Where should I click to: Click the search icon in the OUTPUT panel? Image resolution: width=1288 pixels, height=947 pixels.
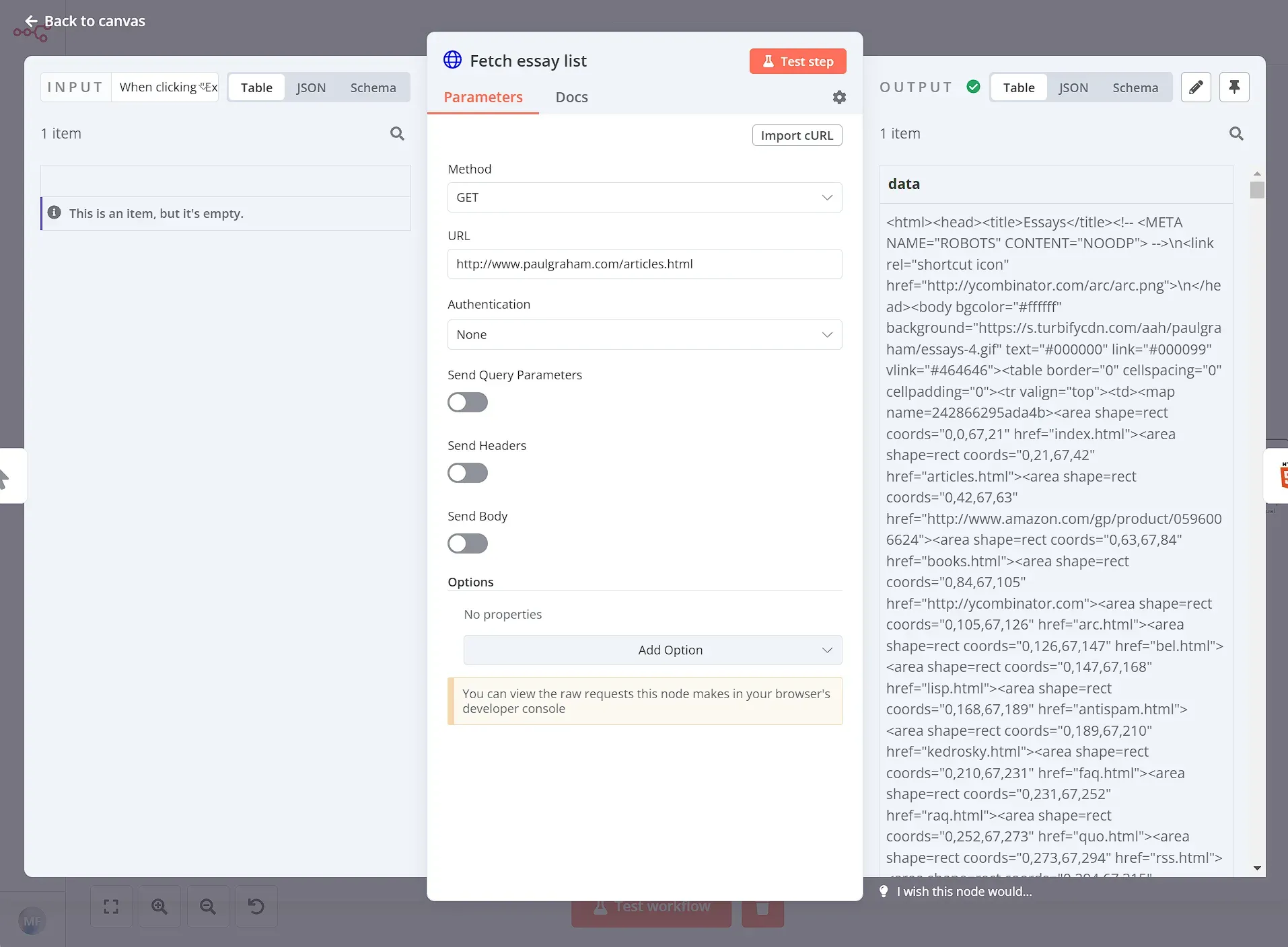point(1236,133)
